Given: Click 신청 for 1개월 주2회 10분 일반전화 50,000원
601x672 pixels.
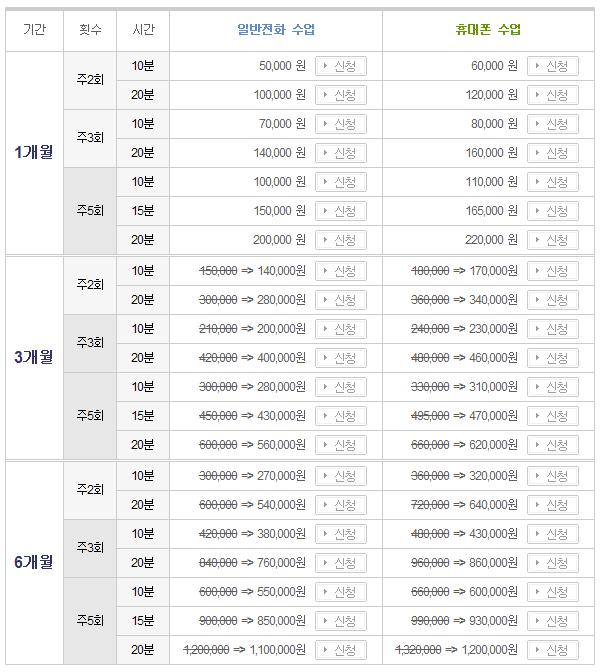Looking at the screenshot, I should 341,66.
